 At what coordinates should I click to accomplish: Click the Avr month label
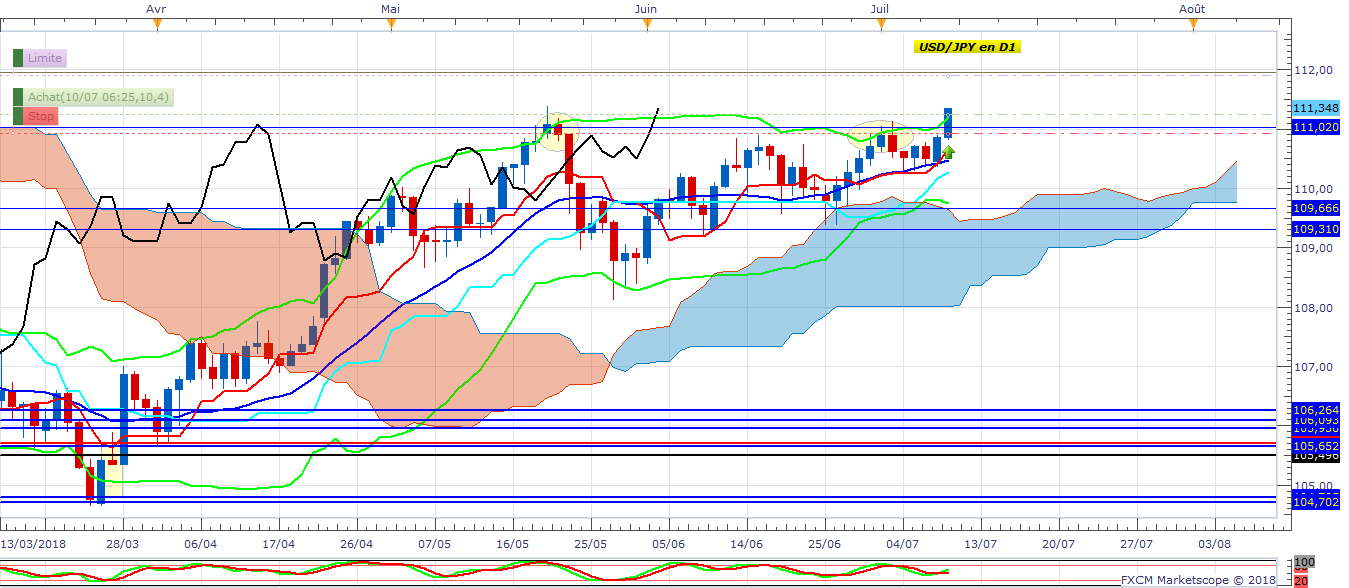(x=156, y=8)
